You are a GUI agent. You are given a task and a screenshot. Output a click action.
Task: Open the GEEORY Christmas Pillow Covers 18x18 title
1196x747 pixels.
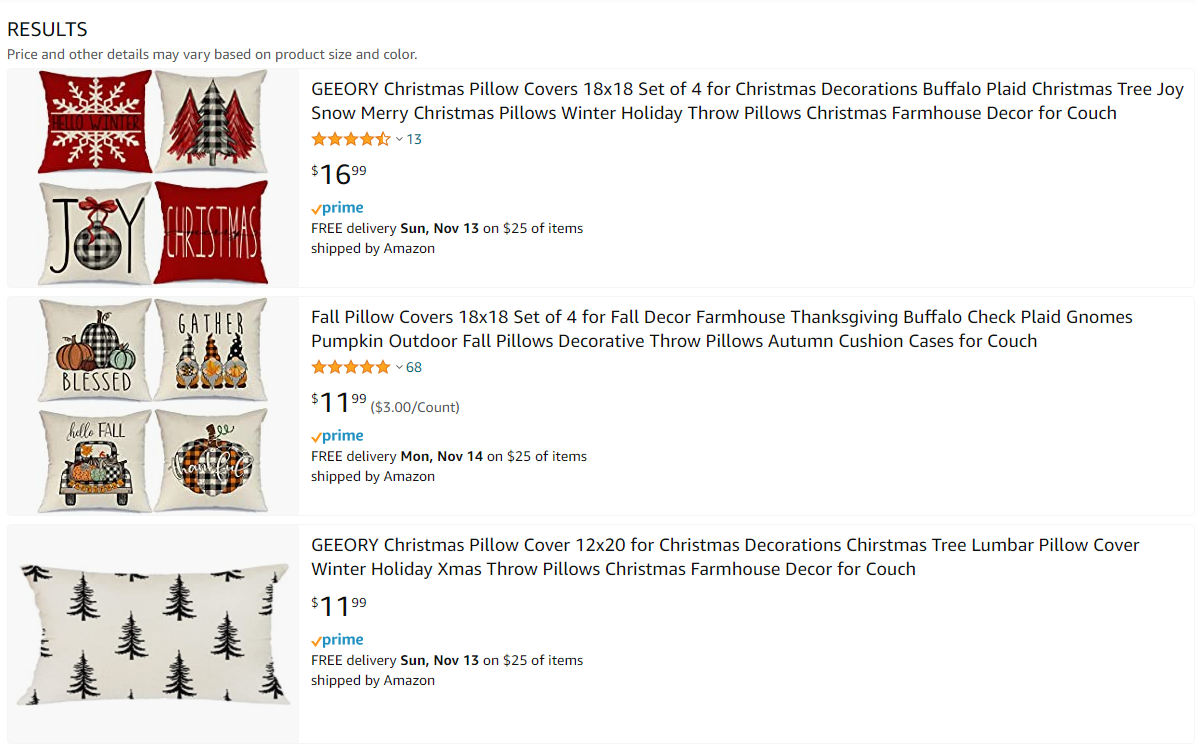747,101
